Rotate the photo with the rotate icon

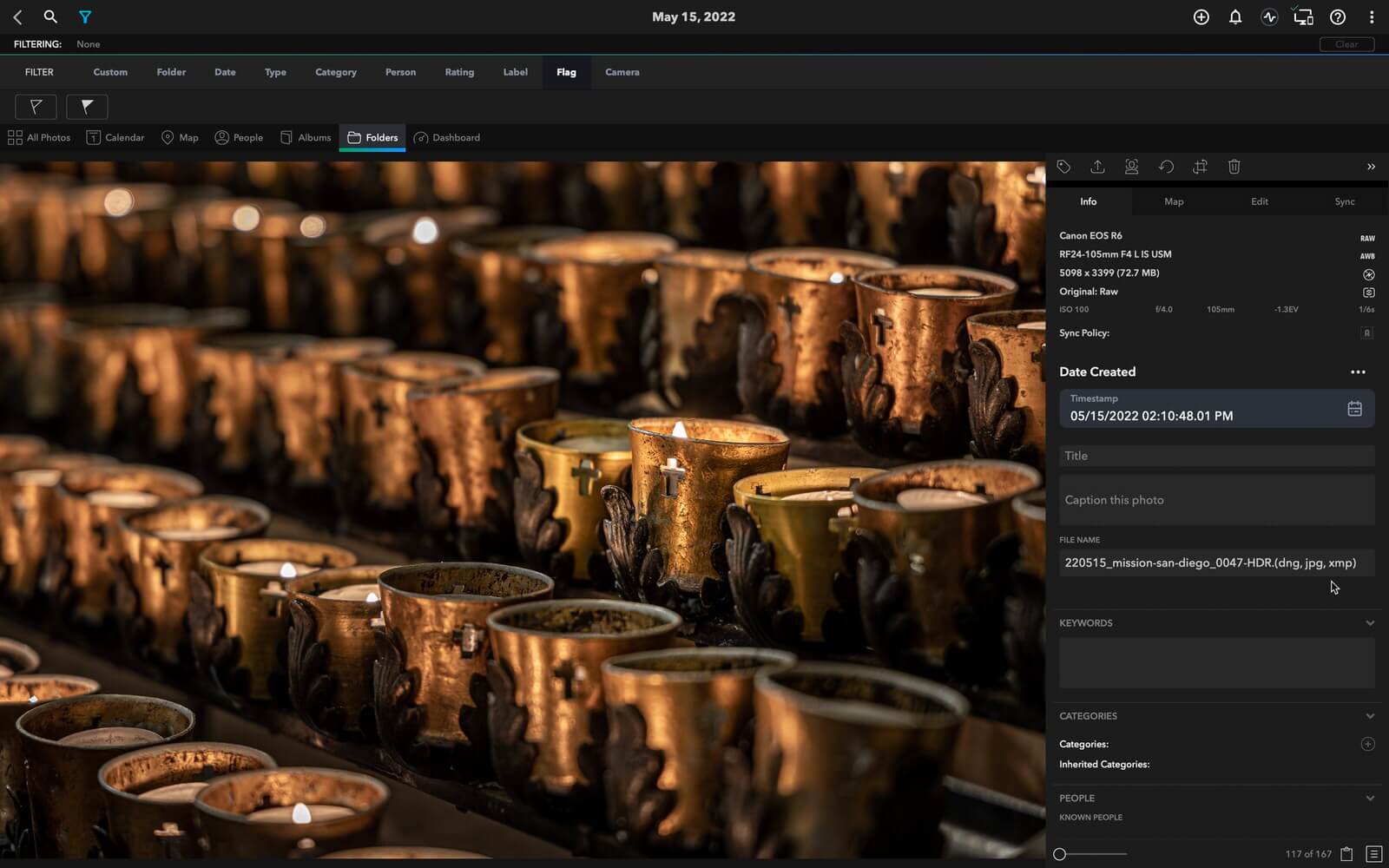1166,167
